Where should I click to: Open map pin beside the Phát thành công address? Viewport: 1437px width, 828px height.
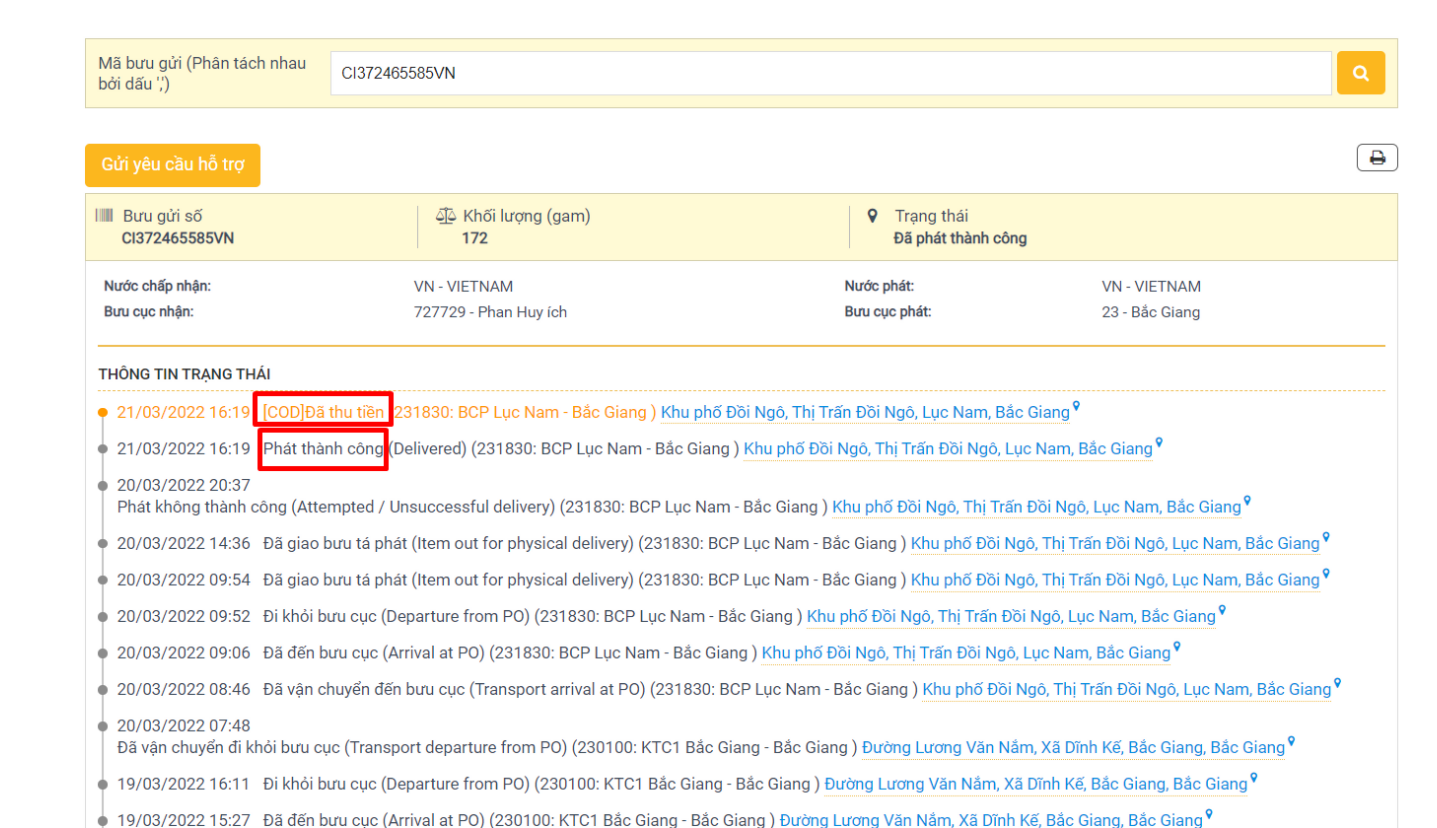(x=1159, y=443)
